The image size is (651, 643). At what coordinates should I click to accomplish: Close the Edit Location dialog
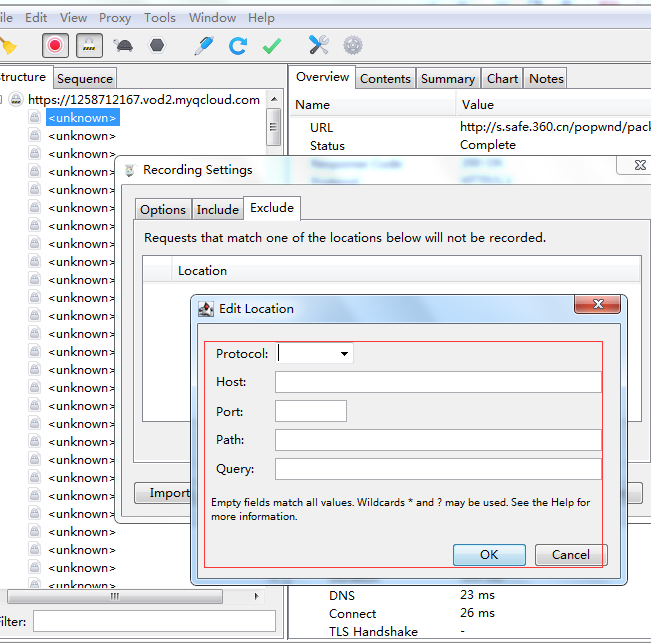[597, 304]
